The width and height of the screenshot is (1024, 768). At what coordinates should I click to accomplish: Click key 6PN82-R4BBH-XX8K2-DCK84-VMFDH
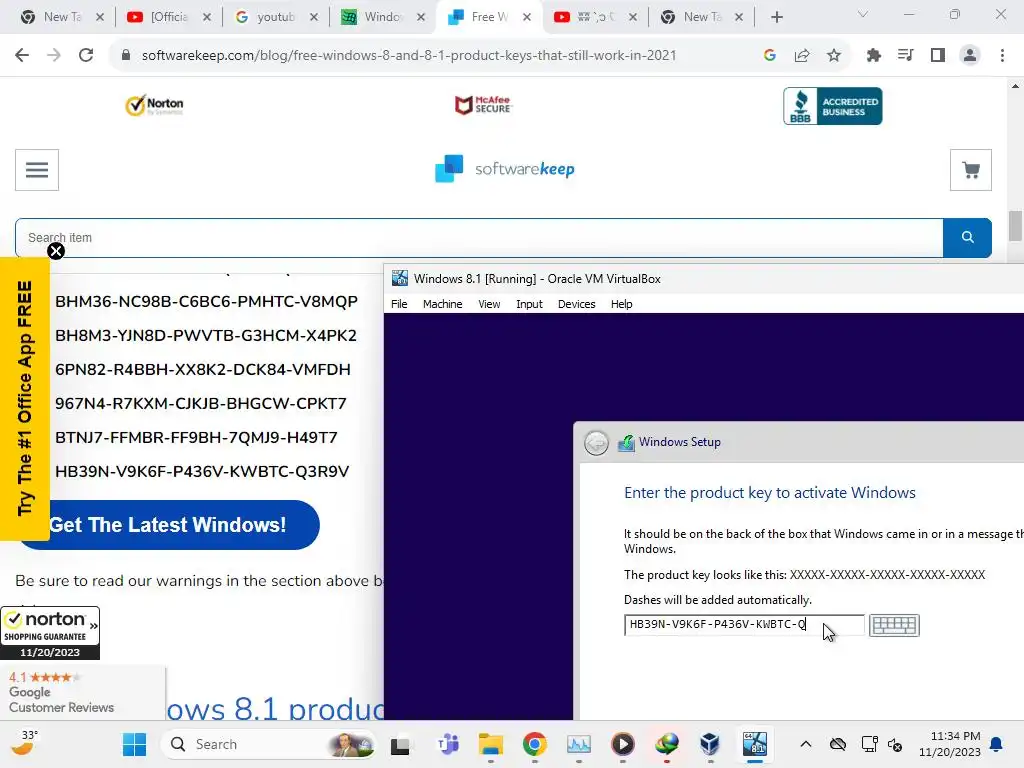click(x=202, y=370)
